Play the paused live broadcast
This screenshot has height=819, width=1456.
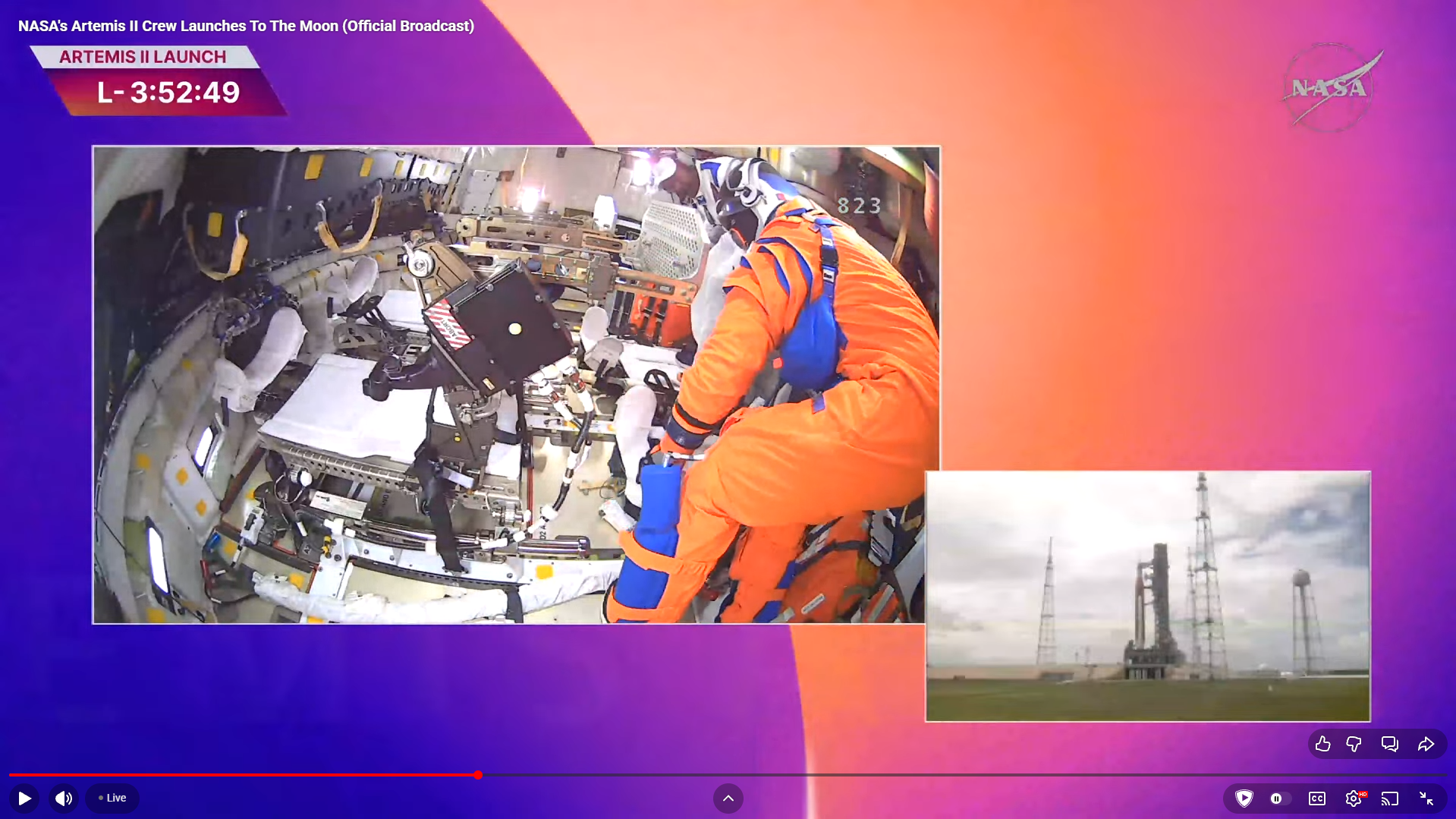click(24, 799)
